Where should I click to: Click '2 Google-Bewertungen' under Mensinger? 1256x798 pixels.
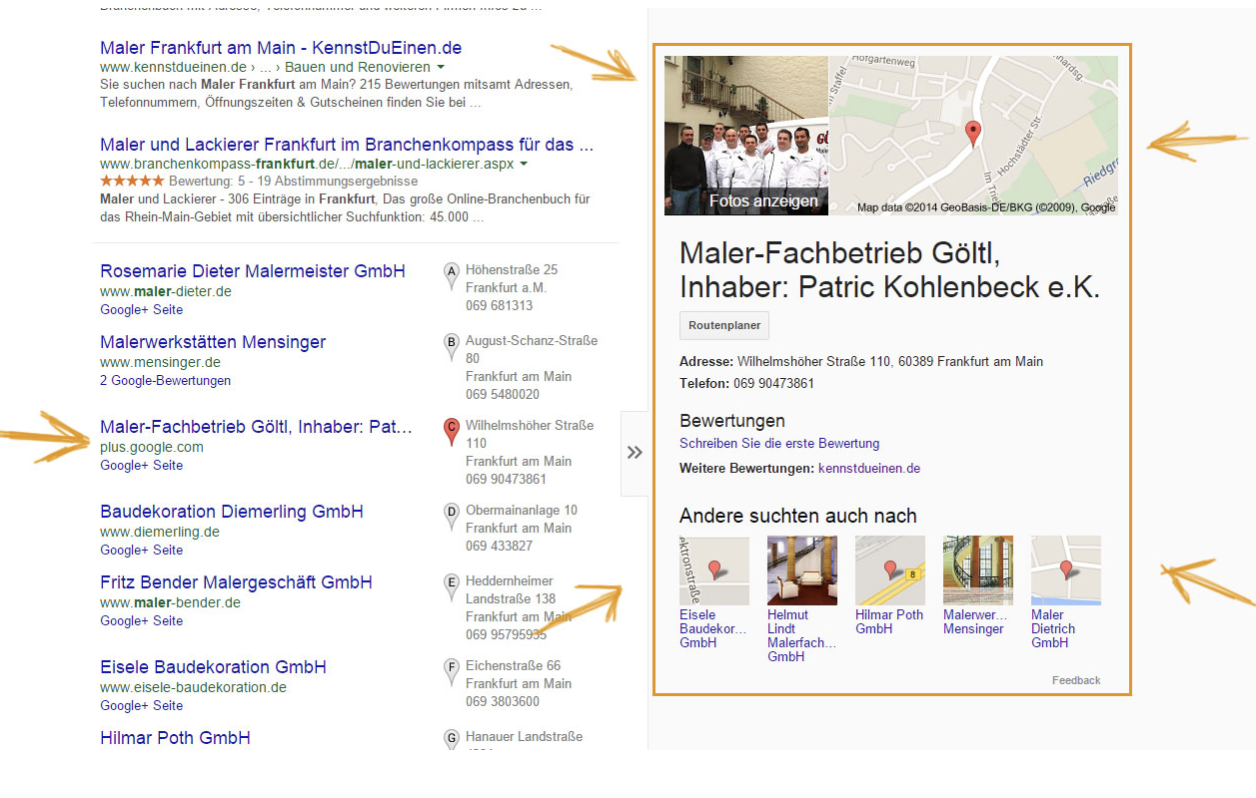coord(165,381)
